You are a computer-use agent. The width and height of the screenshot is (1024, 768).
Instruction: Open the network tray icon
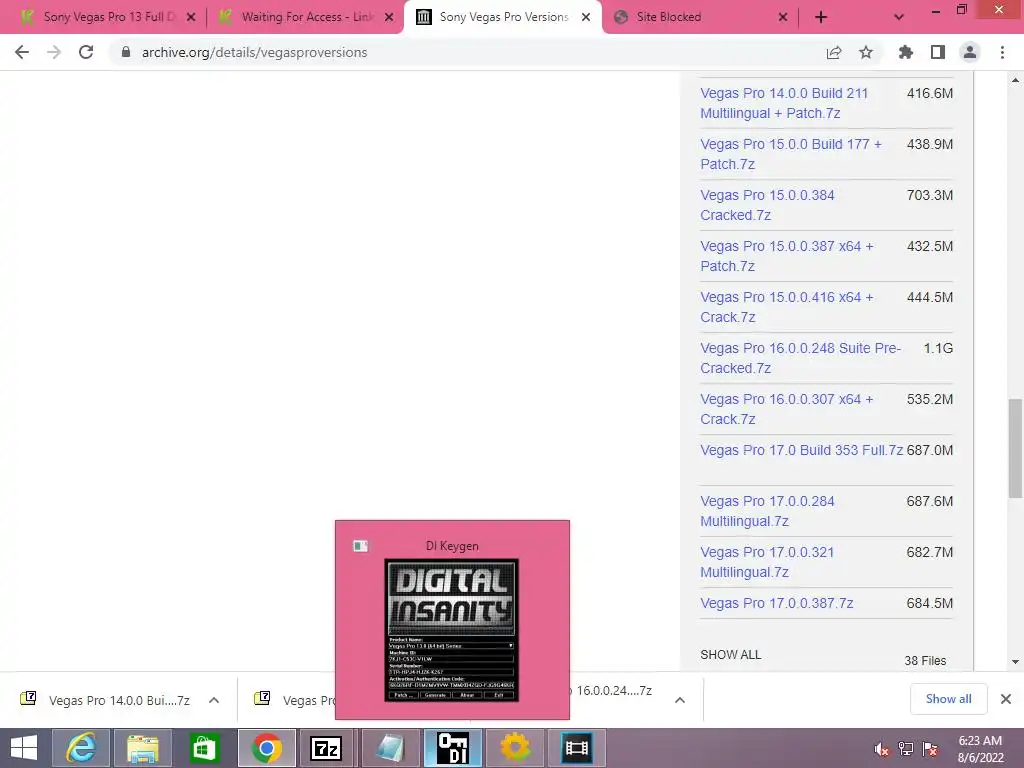906,749
